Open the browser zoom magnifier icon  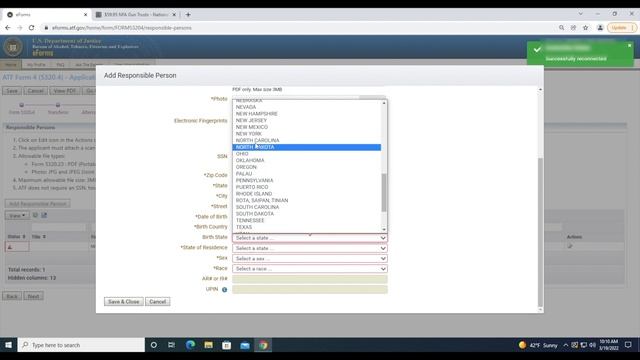coord(561,28)
